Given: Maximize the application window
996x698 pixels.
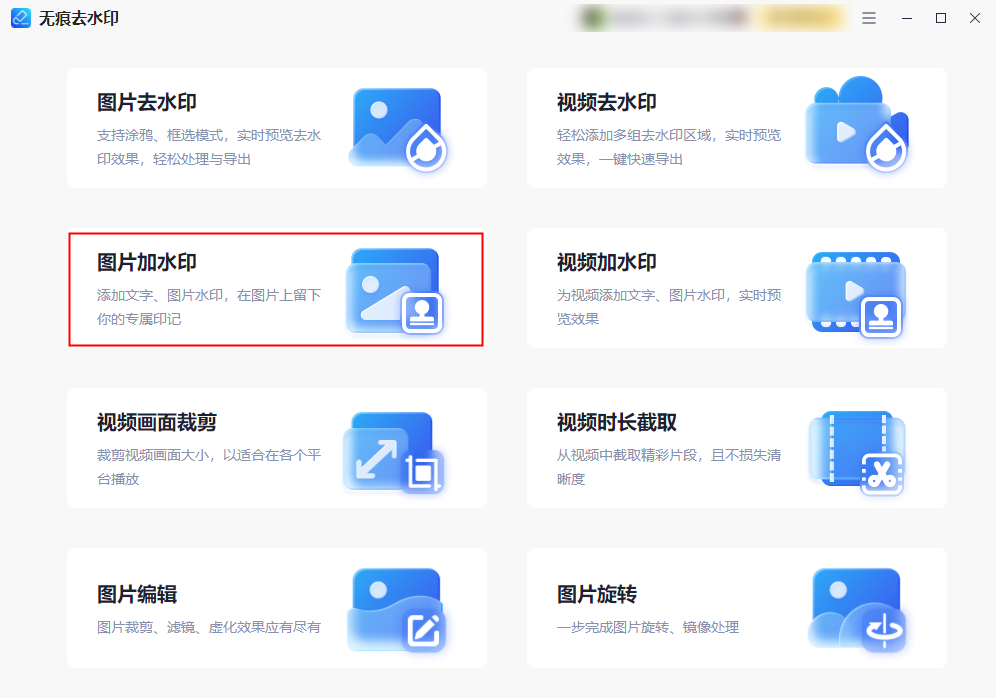Looking at the screenshot, I should (x=941, y=18).
